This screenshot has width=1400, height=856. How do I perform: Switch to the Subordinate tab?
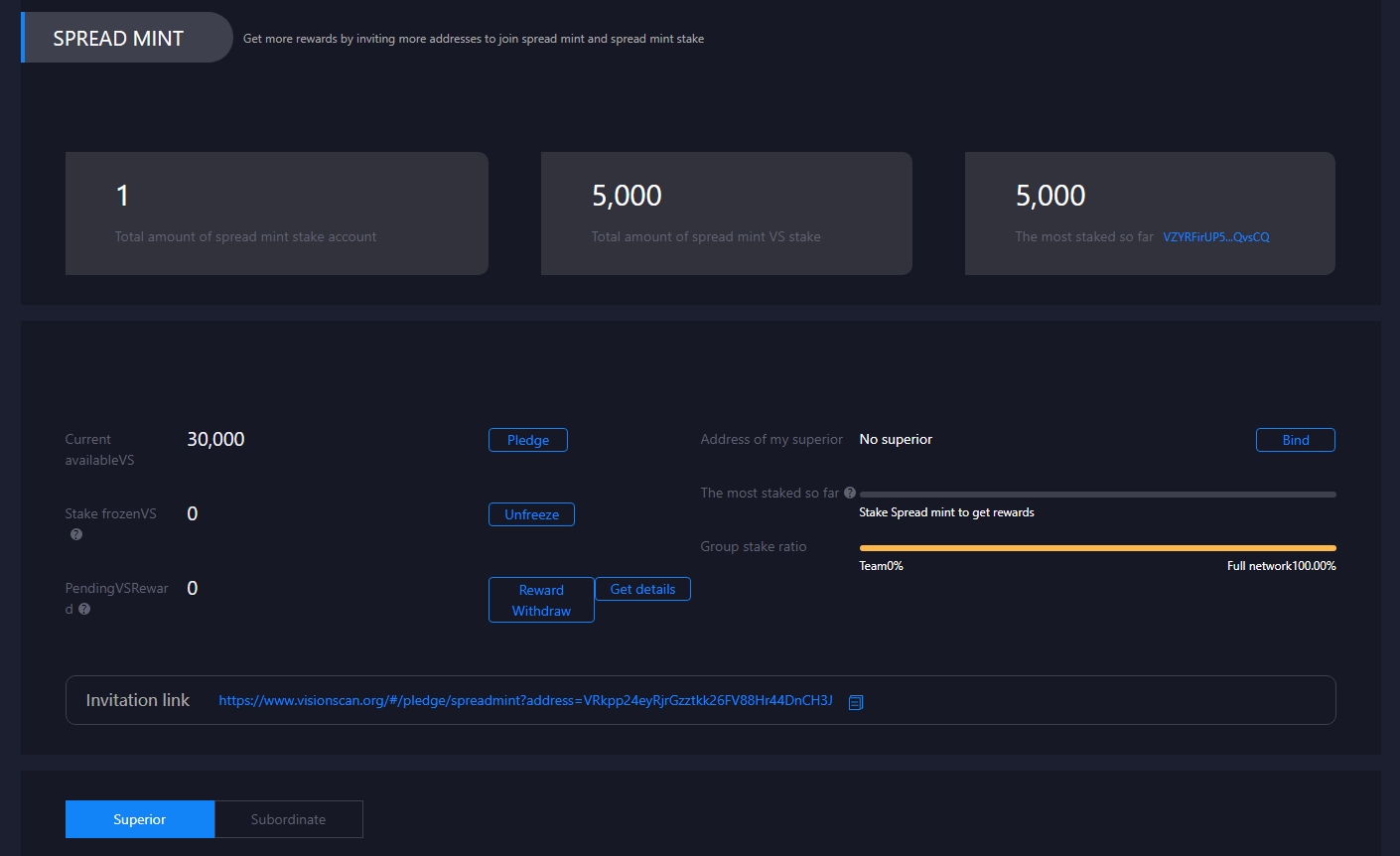pyautogui.click(x=288, y=819)
